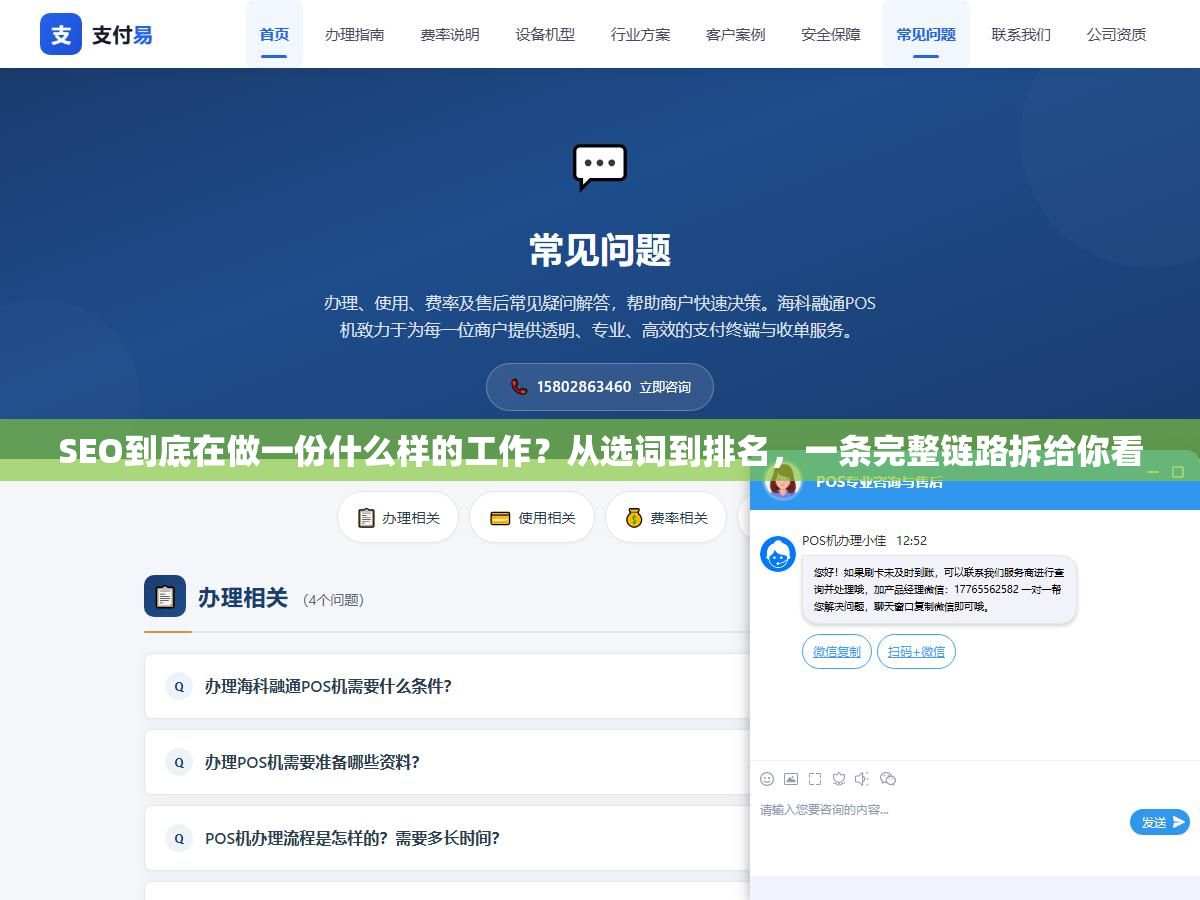Click the (4个问题) count text
Screen dimensions: 1200x900
(x=334, y=600)
